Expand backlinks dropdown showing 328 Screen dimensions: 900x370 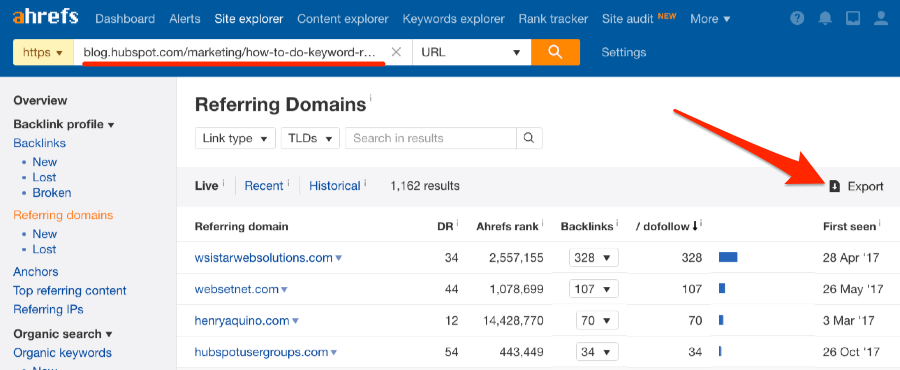coord(593,258)
